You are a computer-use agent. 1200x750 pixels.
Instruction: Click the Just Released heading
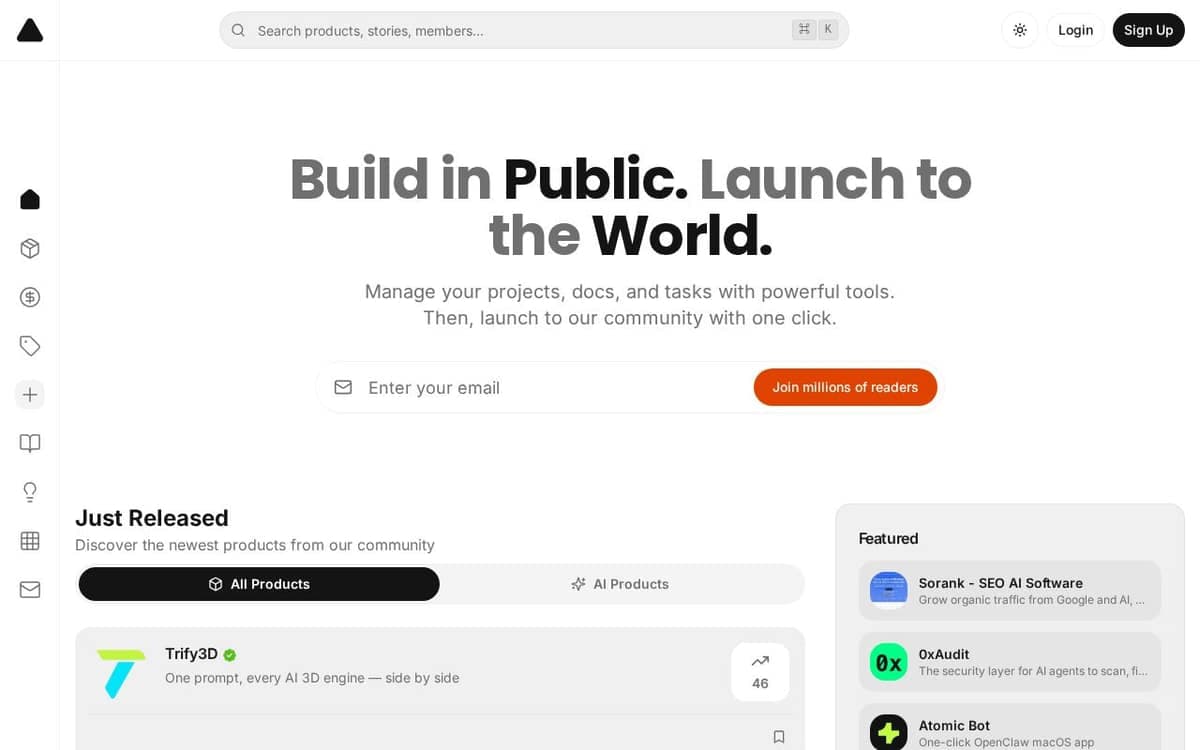click(152, 518)
